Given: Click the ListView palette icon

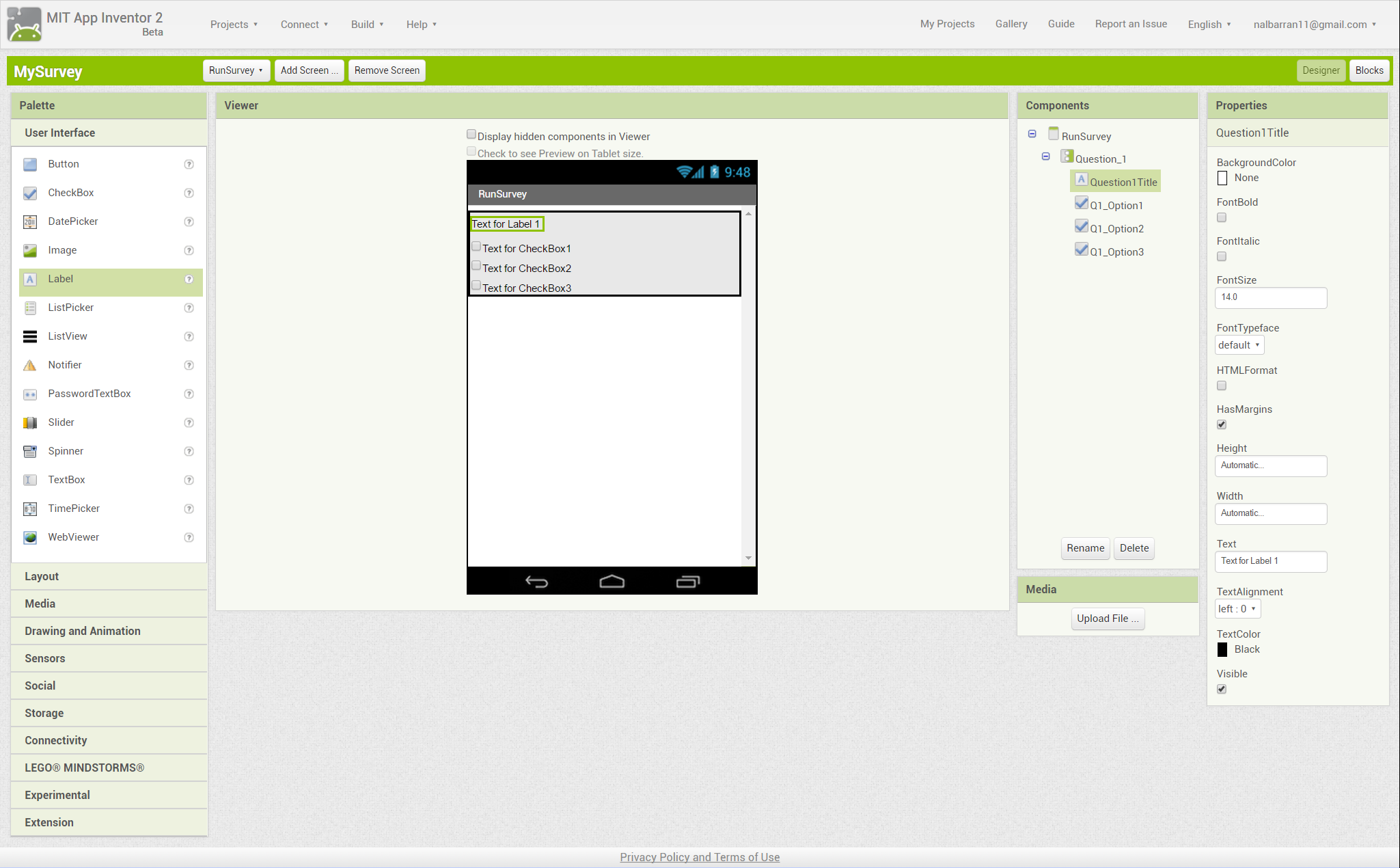Looking at the screenshot, I should coord(30,336).
